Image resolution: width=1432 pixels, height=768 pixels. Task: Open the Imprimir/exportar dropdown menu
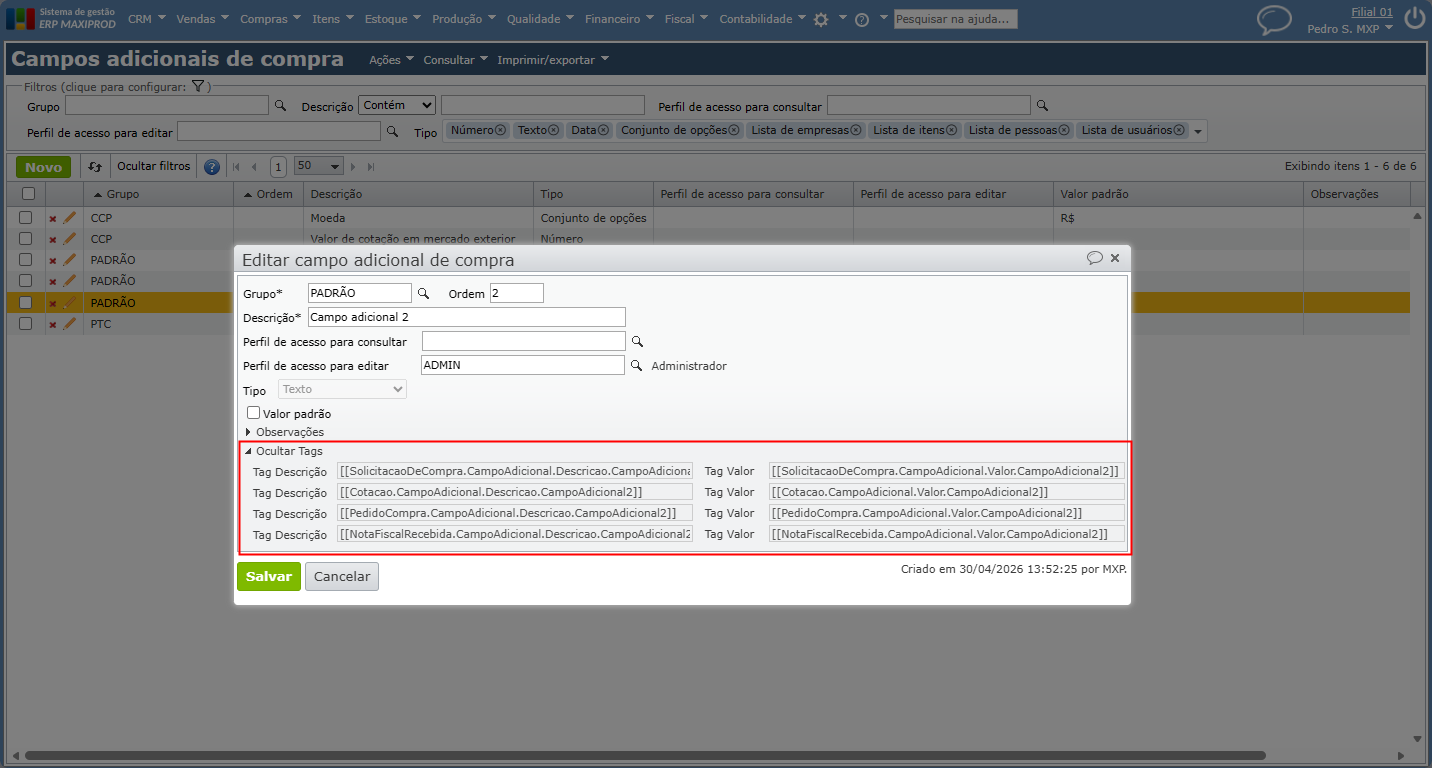(x=552, y=60)
